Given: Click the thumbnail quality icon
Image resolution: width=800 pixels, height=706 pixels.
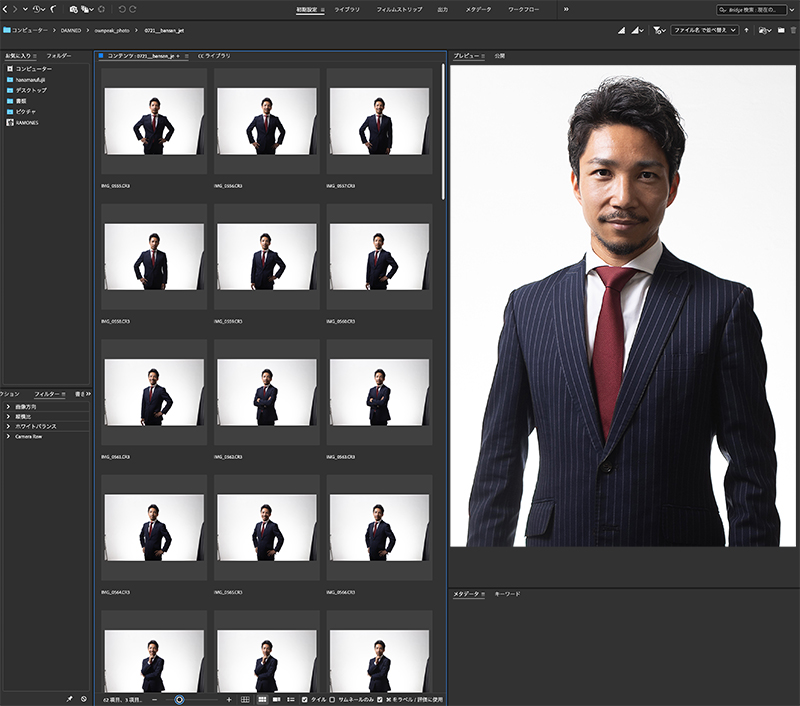Looking at the screenshot, I should [x=621, y=31].
